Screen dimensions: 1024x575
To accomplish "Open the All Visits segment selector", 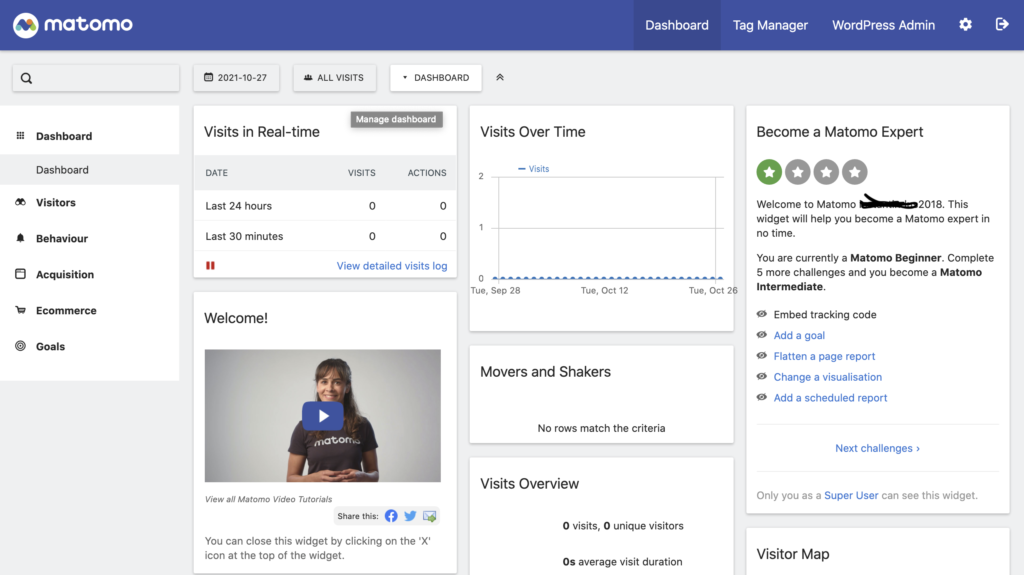I will [334, 77].
